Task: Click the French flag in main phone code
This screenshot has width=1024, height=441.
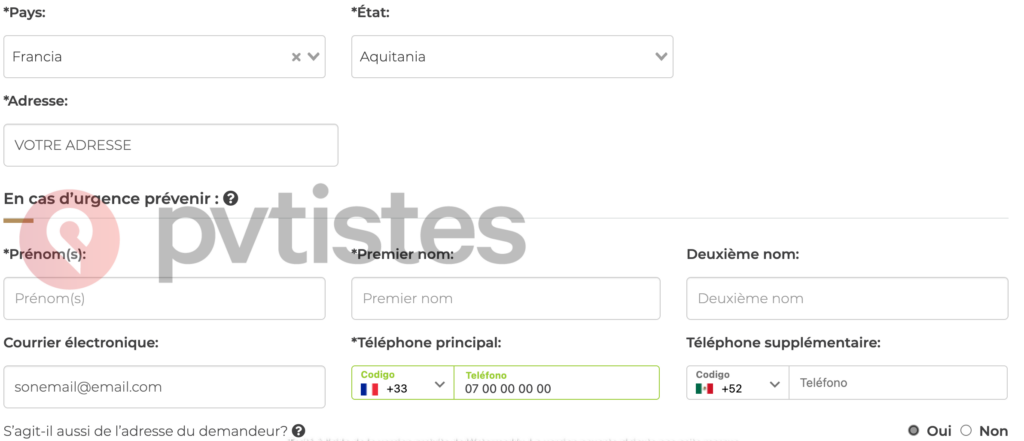Action: (369, 389)
